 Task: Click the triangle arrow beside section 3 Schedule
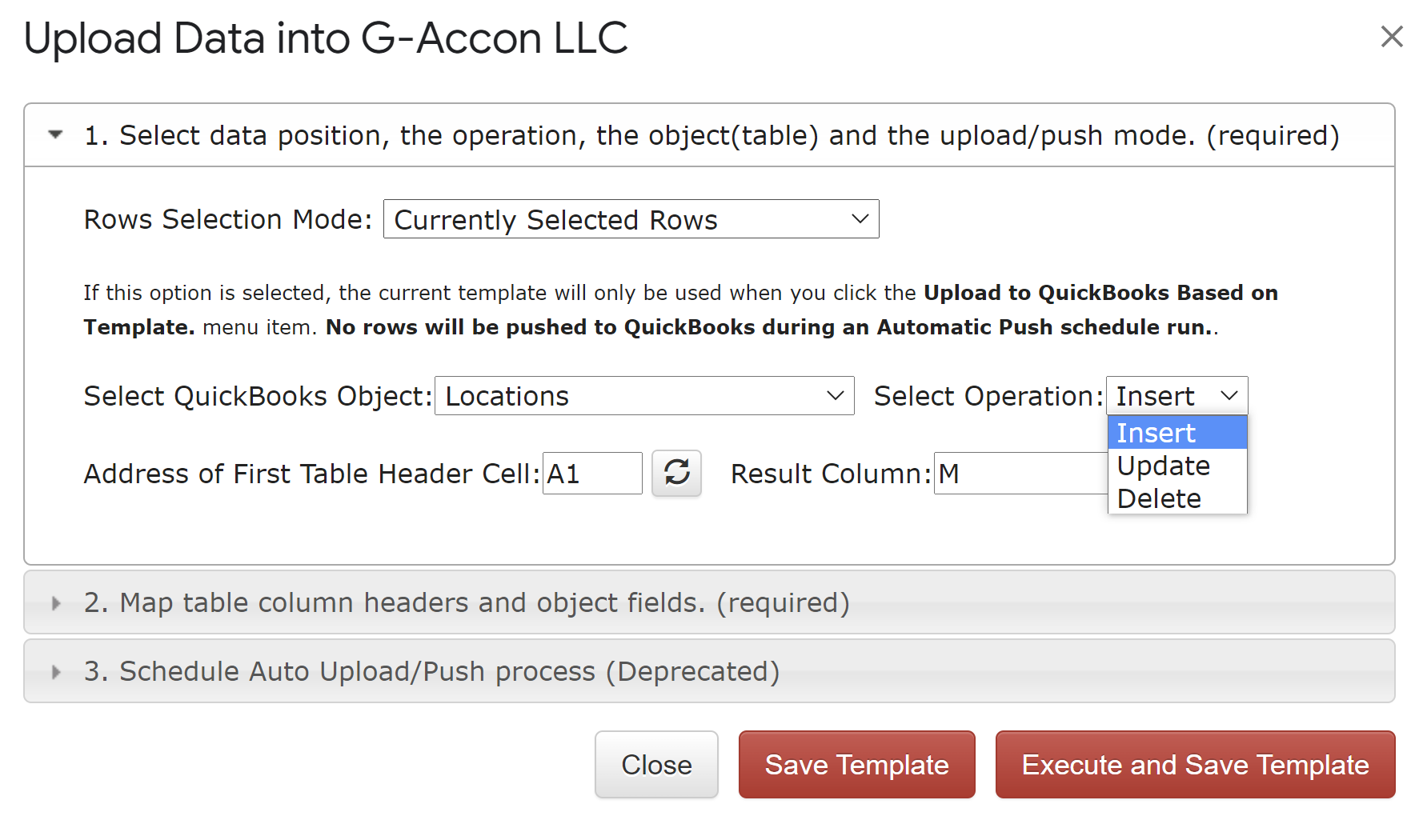pyautogui.click(x=55, y=672)
